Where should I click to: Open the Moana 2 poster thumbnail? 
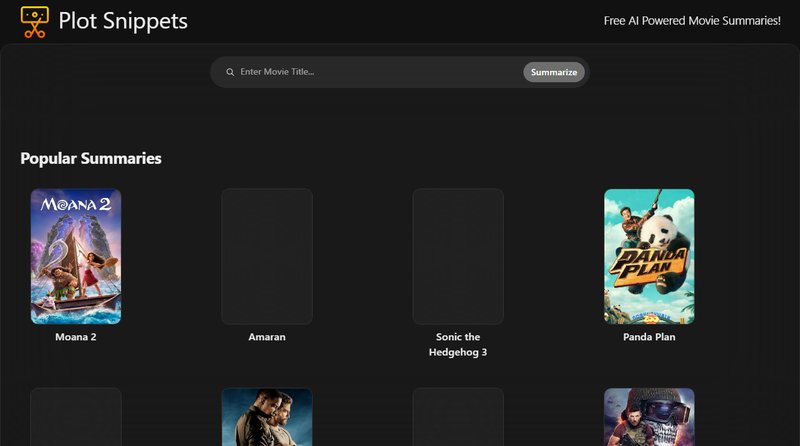pos(76,256)
